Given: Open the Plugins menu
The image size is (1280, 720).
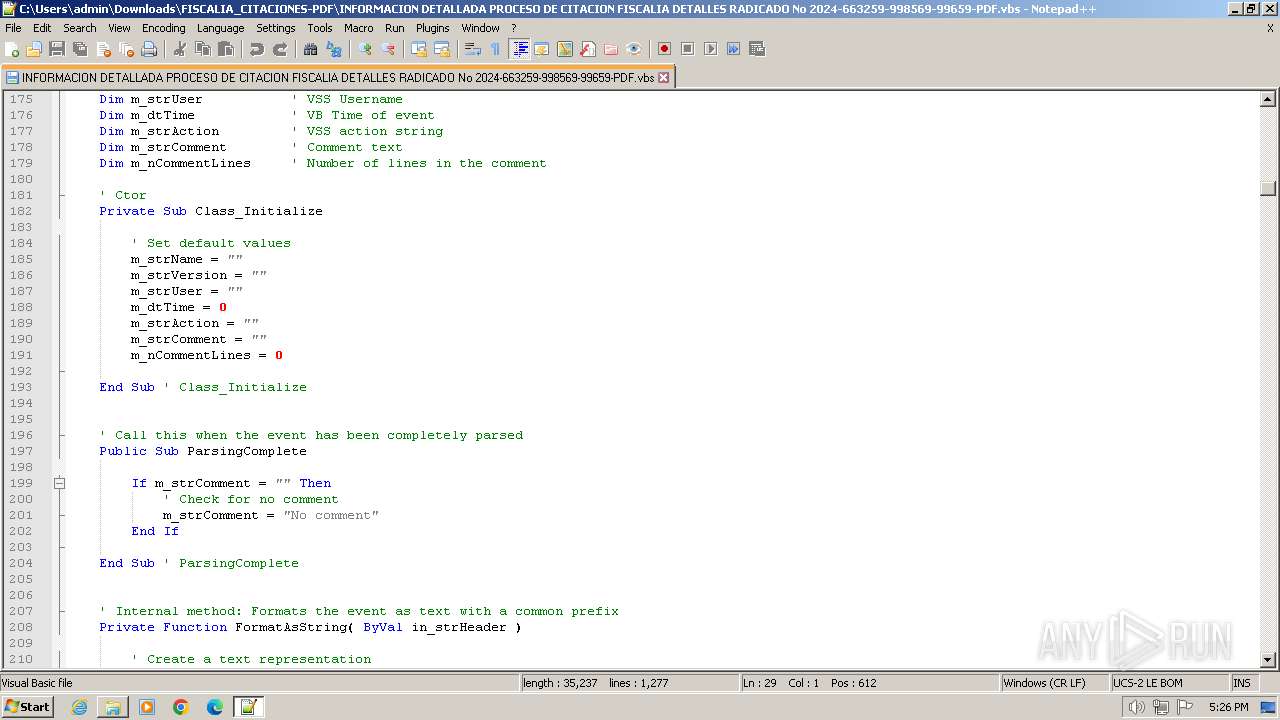Looking at the screenshot, I should pos(432,28).
